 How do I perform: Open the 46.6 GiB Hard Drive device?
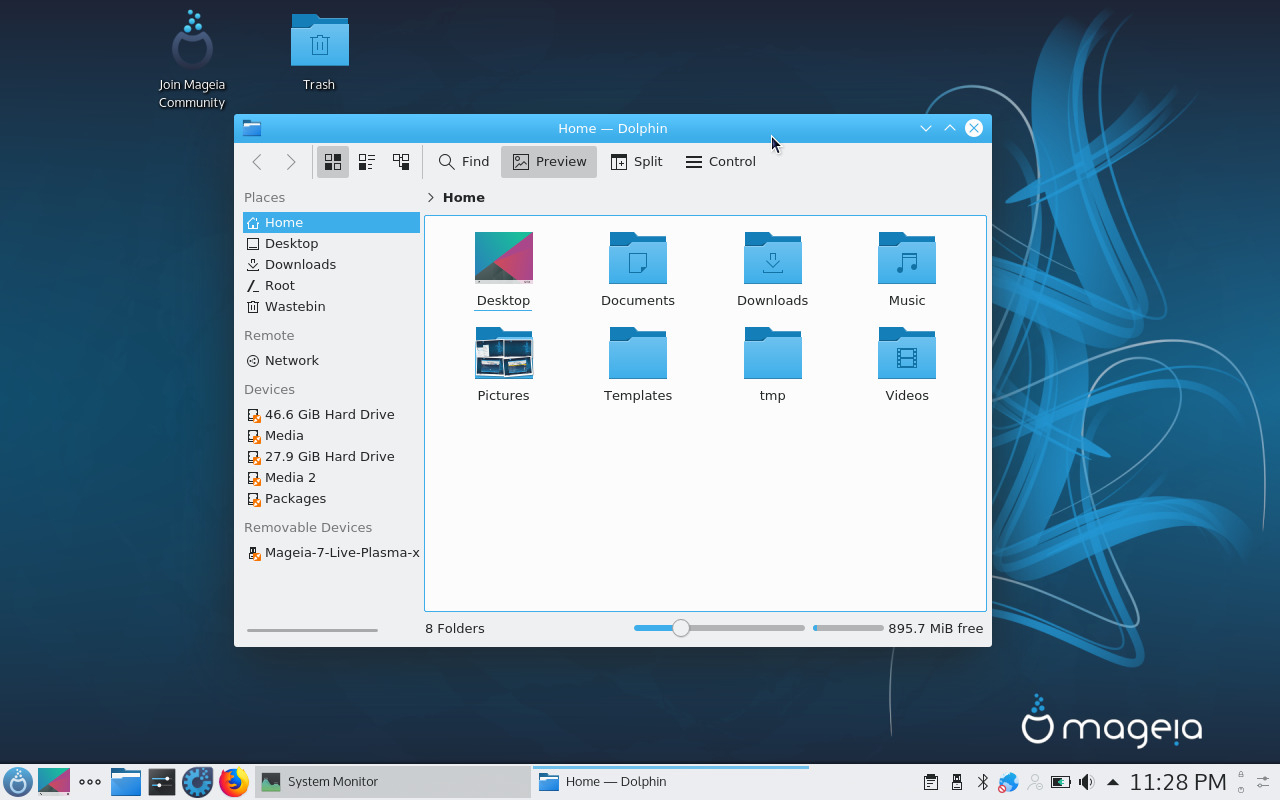(331, 415)
